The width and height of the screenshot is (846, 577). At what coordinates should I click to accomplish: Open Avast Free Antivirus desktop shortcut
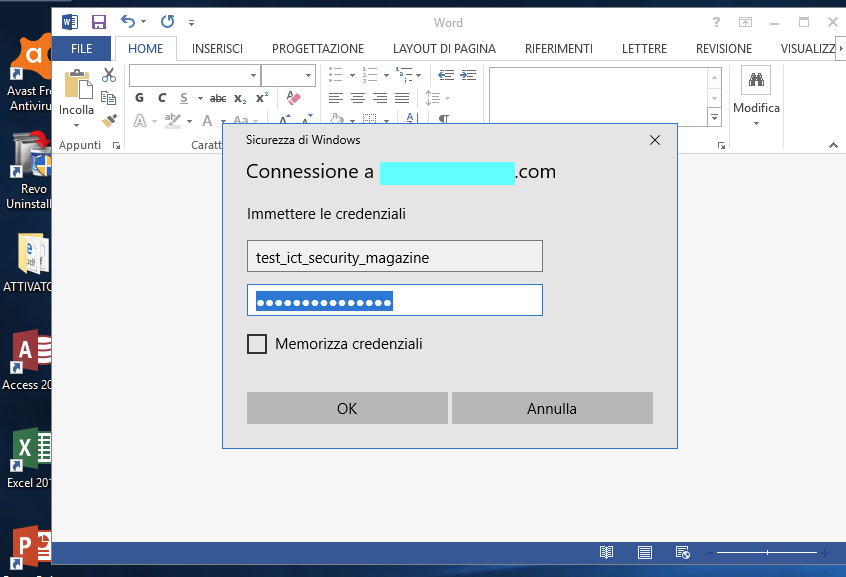[x=29, y=73]
